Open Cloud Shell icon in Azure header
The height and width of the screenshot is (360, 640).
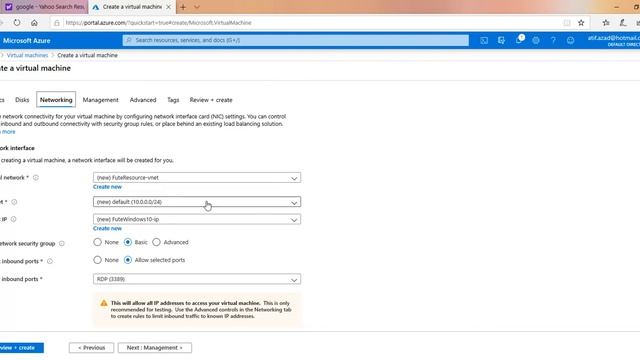point(484,40)
